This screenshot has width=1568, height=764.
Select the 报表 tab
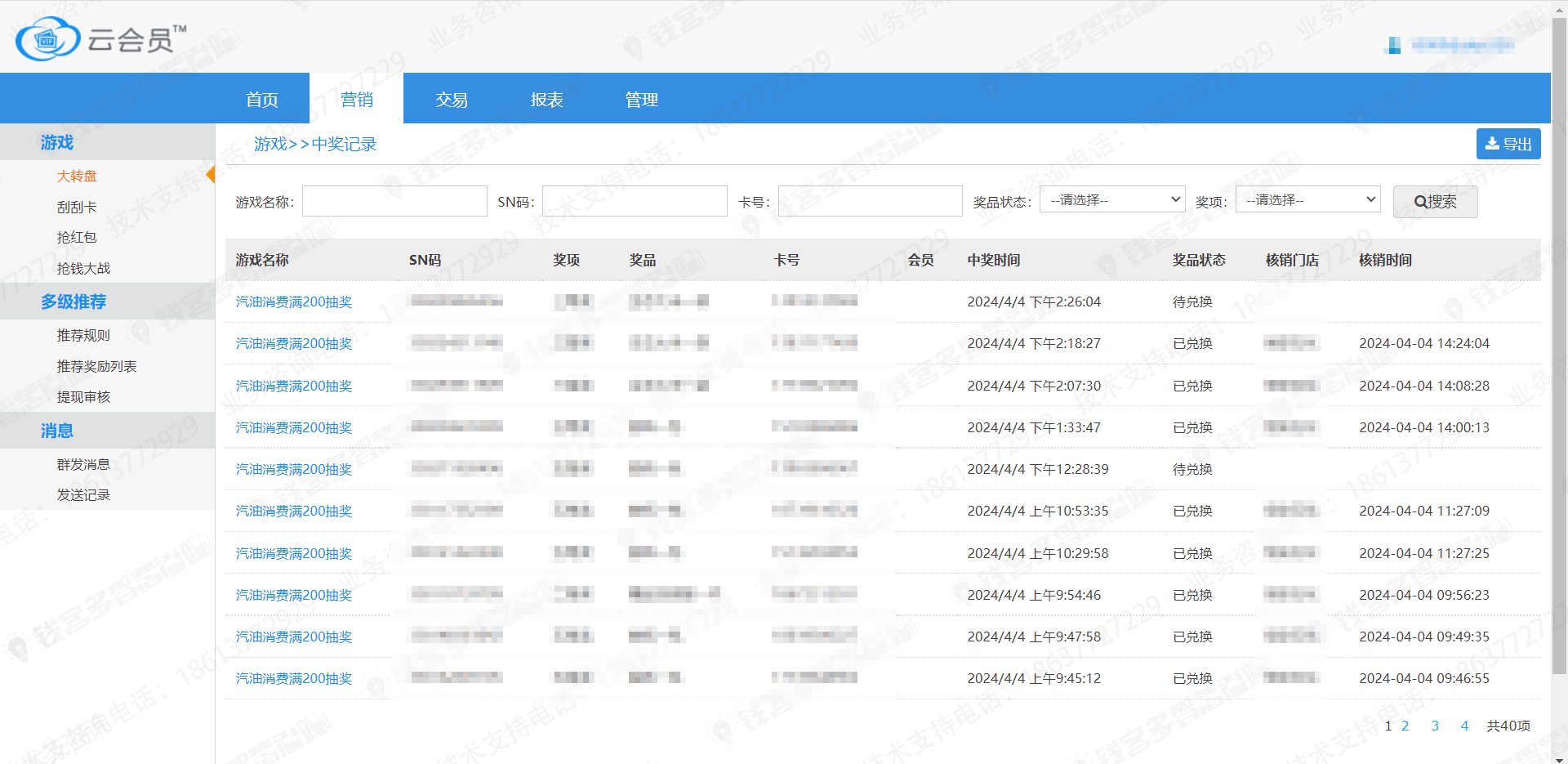546,100
